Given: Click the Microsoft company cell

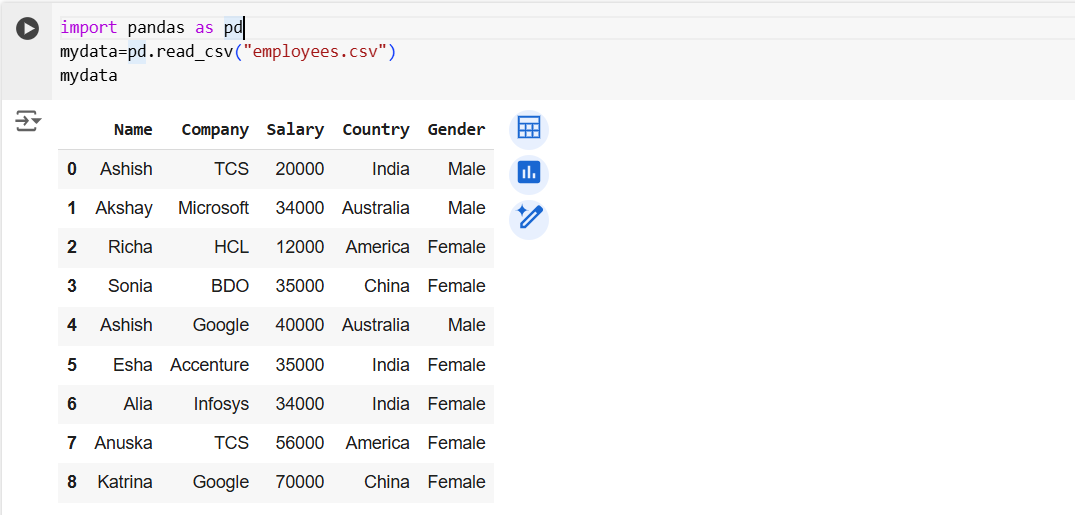Looking at the screenshot, I should click(x=213, y=208).
